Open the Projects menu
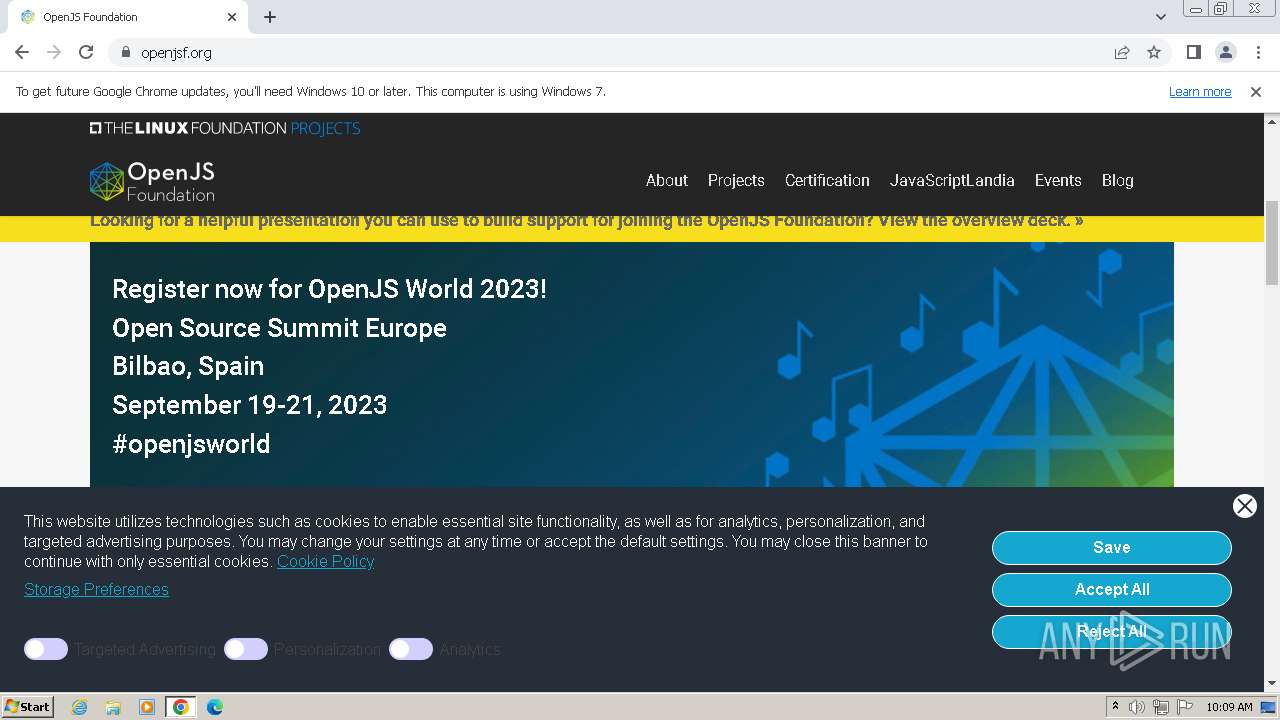 pyautogui.click(x=736, y=180)
